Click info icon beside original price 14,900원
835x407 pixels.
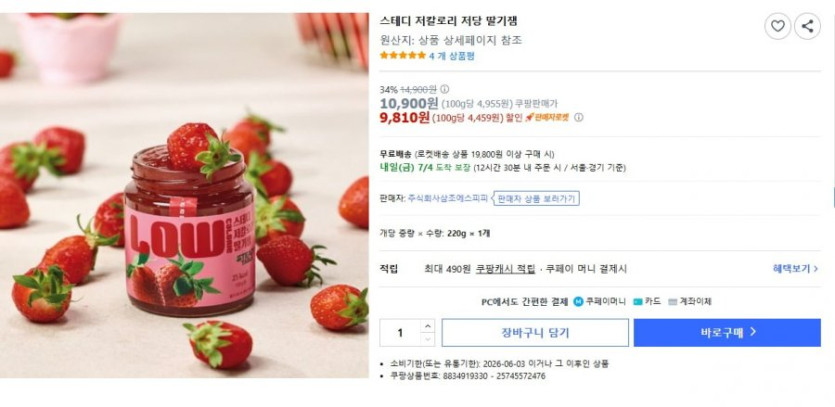coord(444,89)
